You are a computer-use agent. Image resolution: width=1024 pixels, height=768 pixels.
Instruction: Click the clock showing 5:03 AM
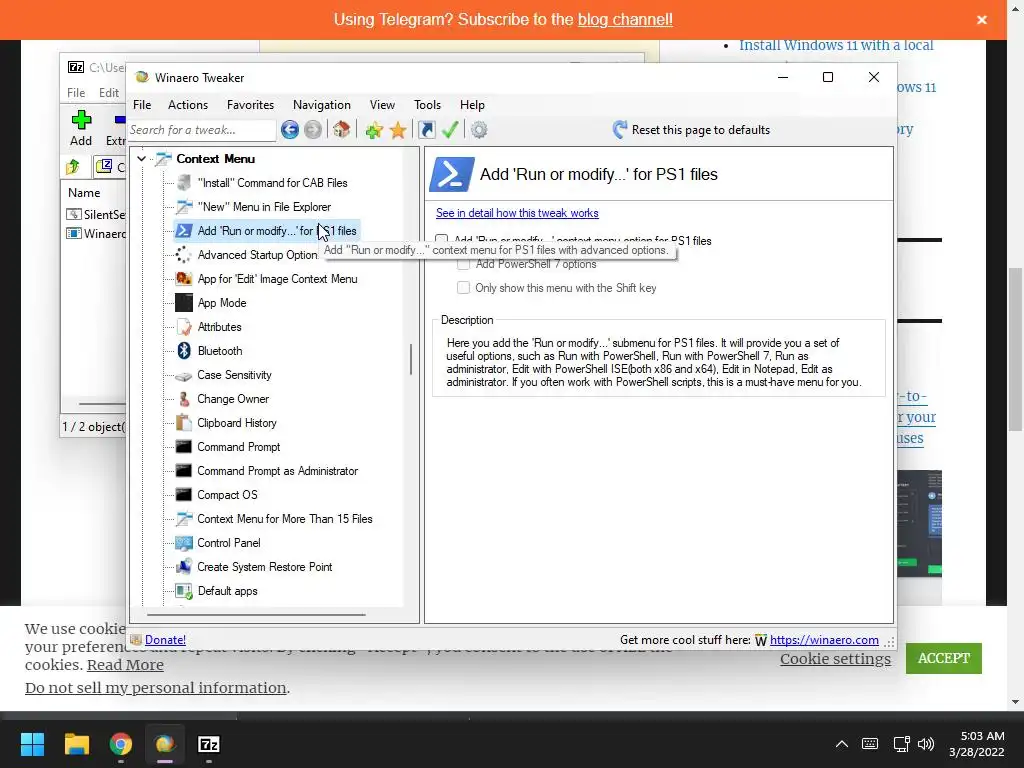[982, 736]
